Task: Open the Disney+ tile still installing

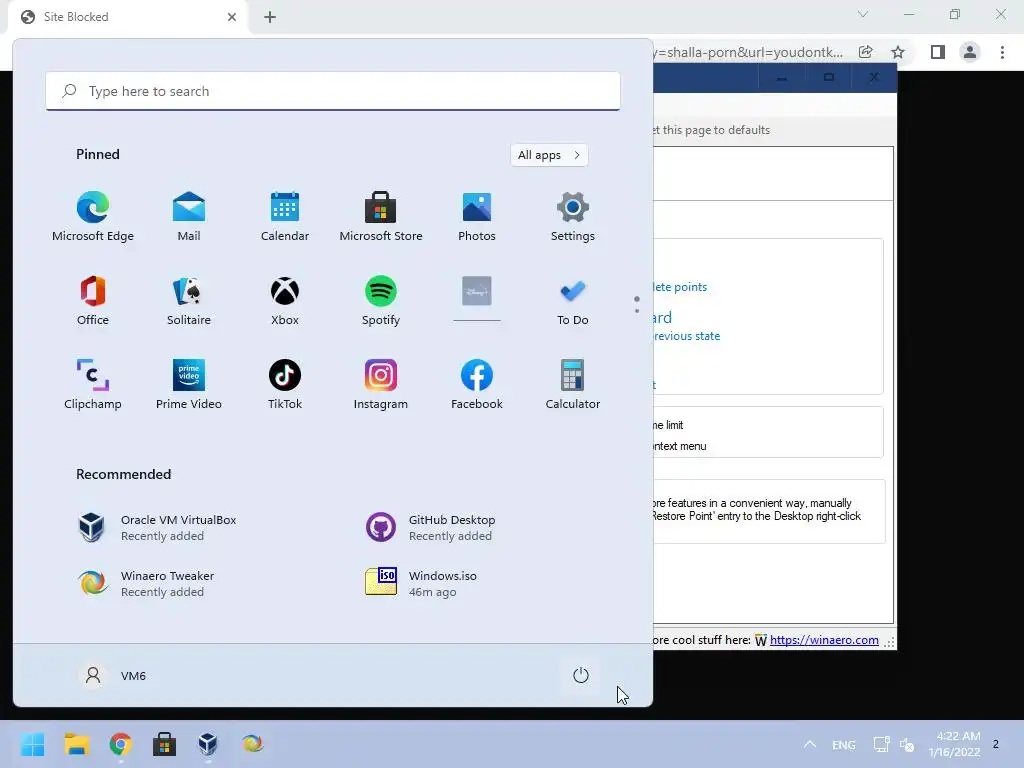Action: 477,299
